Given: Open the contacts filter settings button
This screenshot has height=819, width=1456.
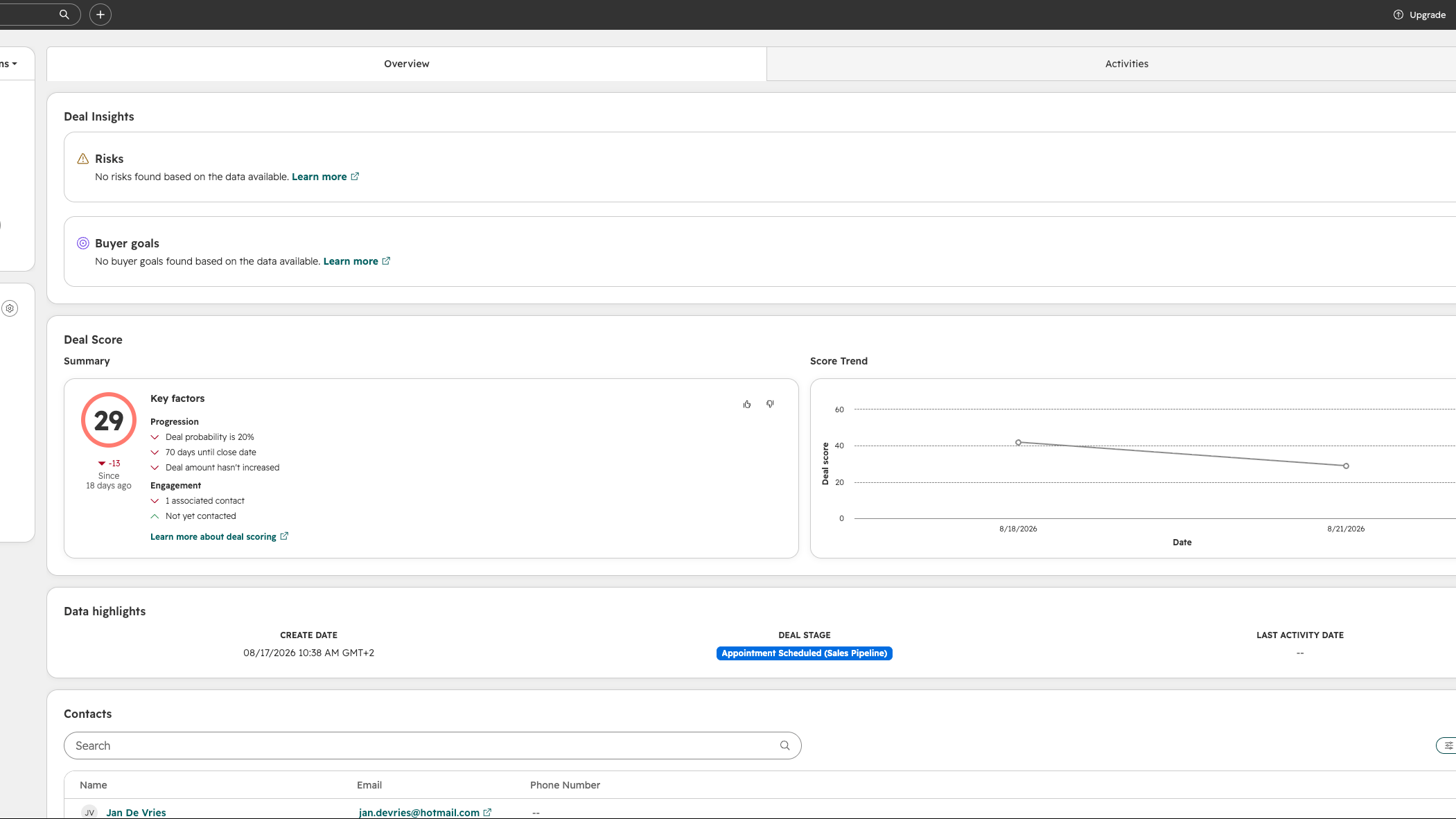Looking at the screenshot, I should coord(1447,746).
